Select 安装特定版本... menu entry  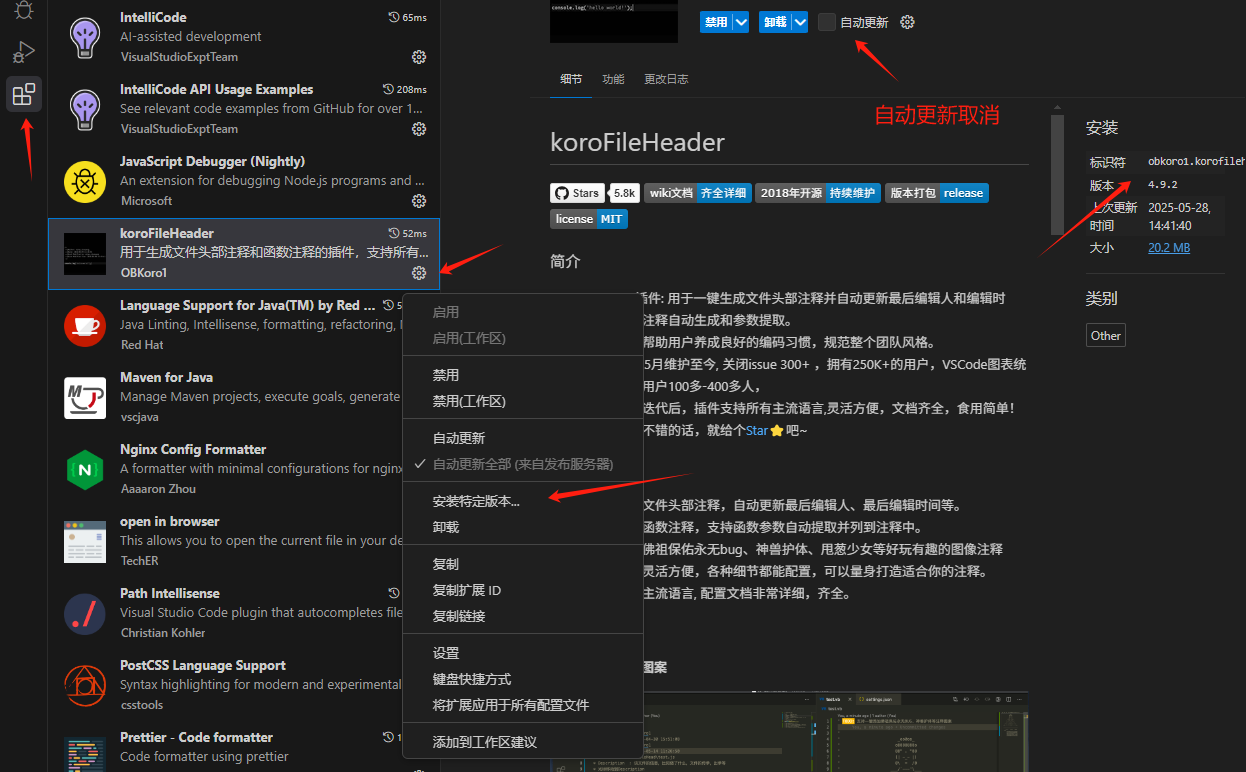coord(522,501)
